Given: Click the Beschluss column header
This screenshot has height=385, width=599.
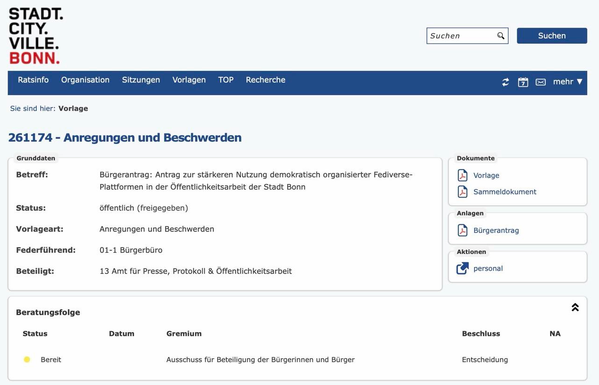Looking at the screenshot, I should pyautogui.click(x=481, y=333).
